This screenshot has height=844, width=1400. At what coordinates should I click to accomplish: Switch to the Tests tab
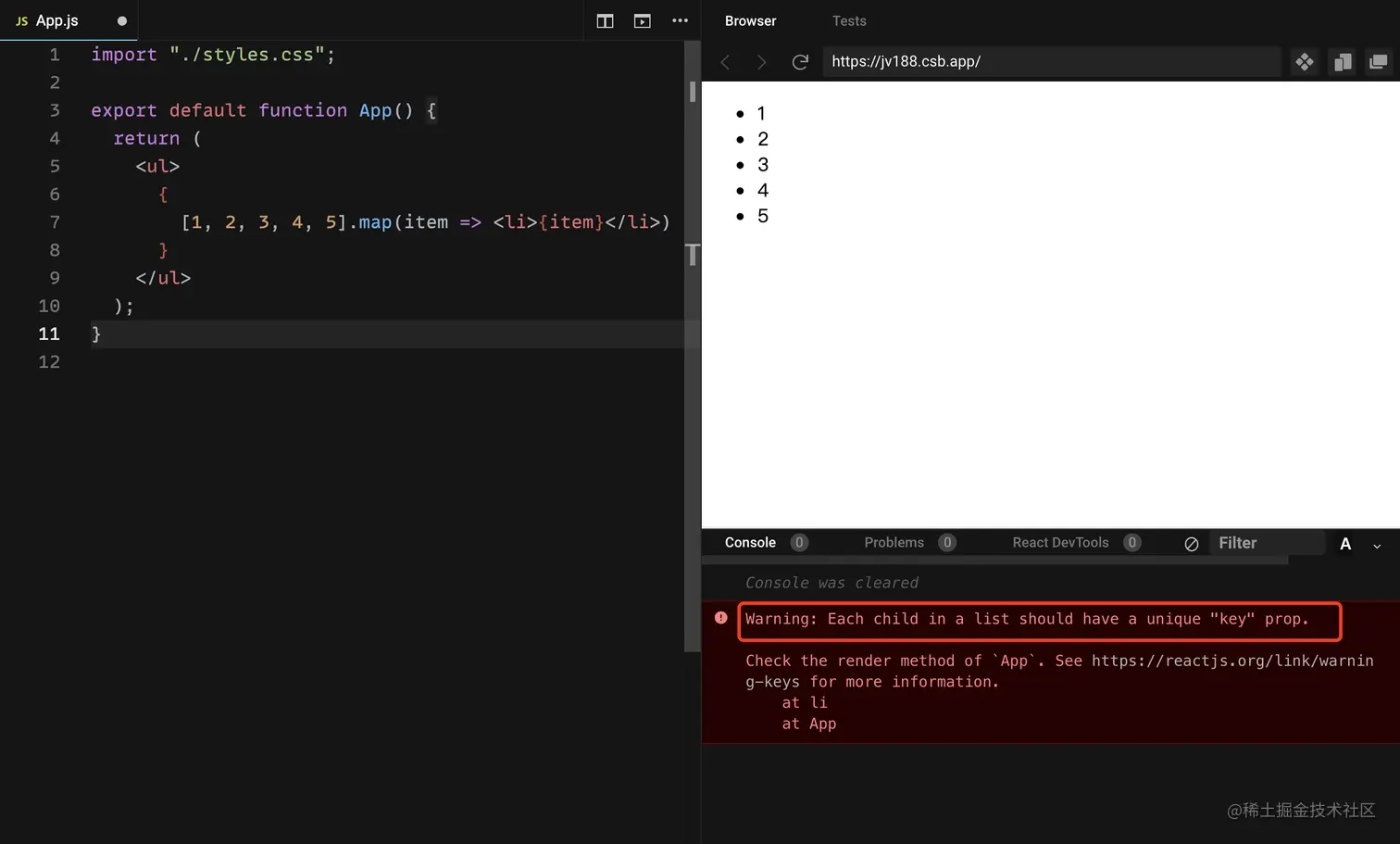pyautogui.click(x=849, y=20)
